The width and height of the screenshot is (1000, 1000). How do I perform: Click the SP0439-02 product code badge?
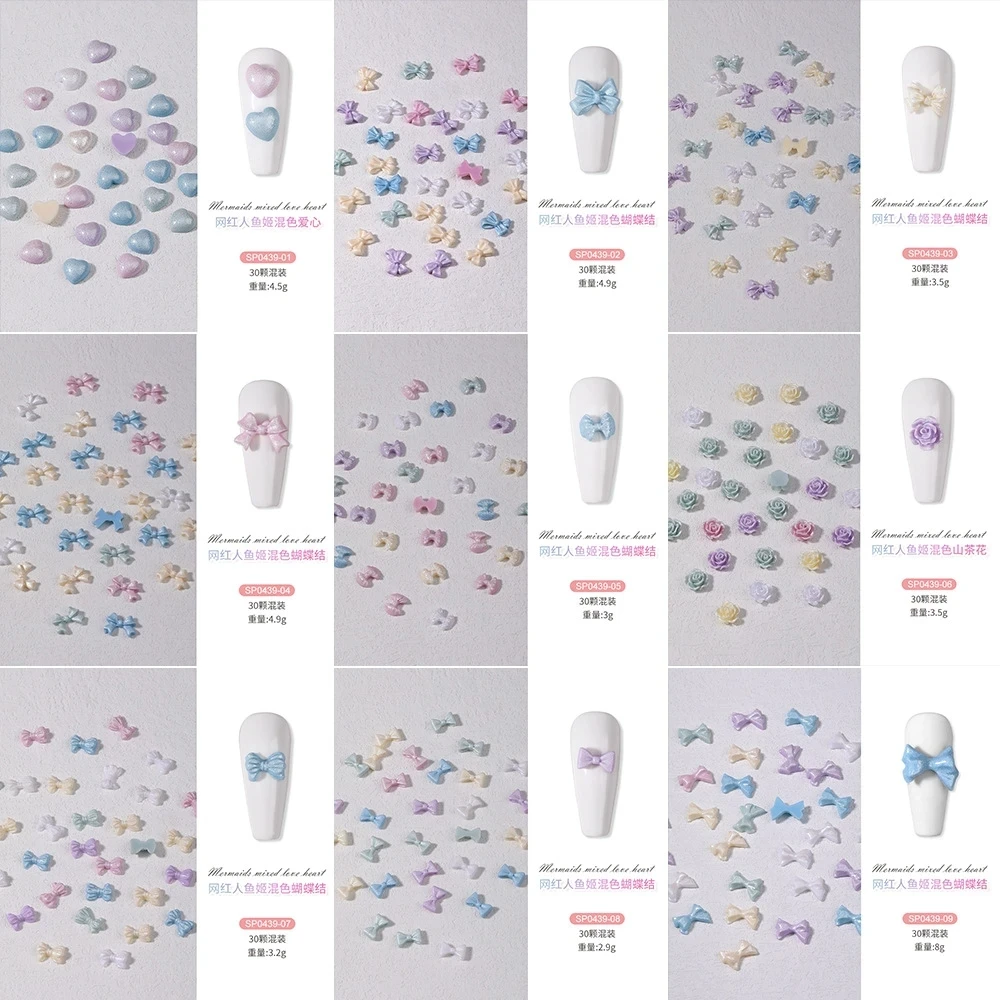tap(597, 254)
